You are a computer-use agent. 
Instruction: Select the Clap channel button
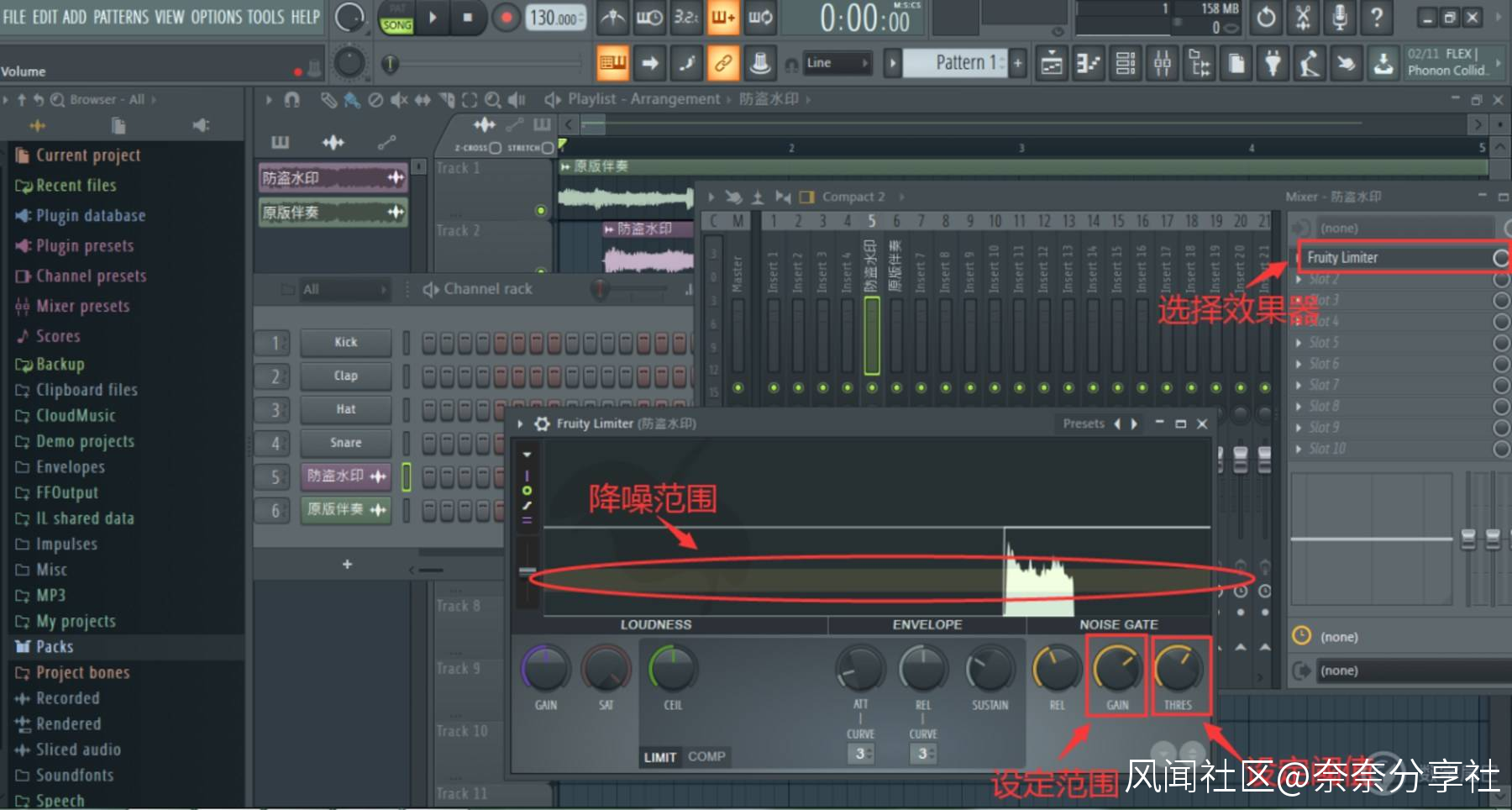coord(346,376)
